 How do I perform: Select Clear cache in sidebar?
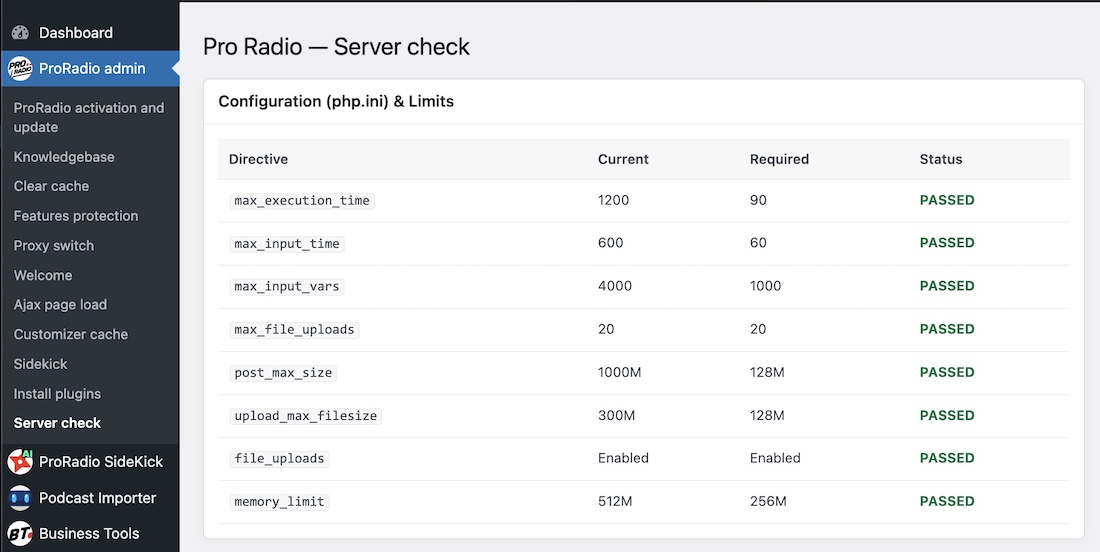[51, 186]
